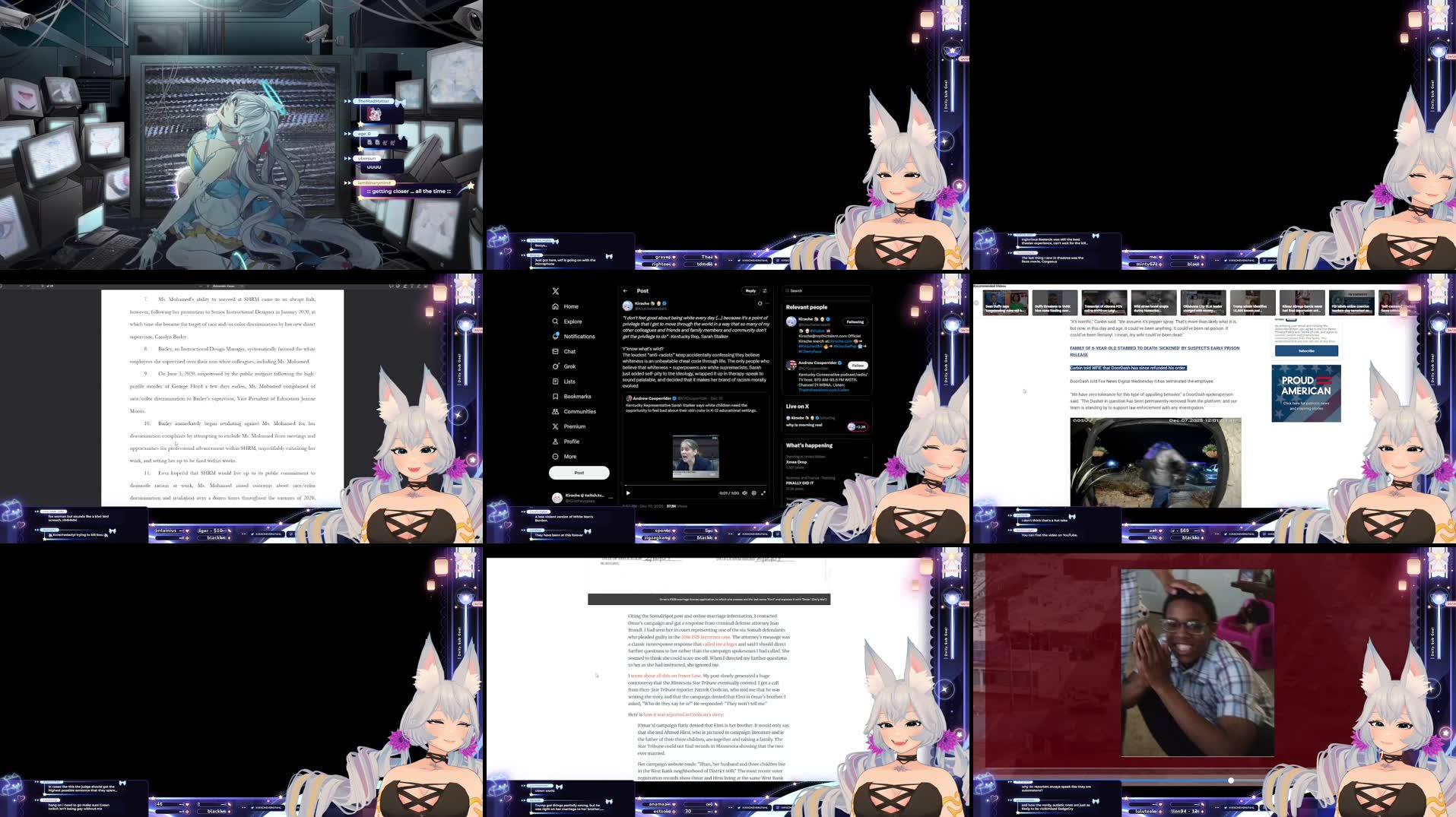1456x817 pixels.
Task: Open the Bookmarks icon in the sidebar
Action: 554,396
